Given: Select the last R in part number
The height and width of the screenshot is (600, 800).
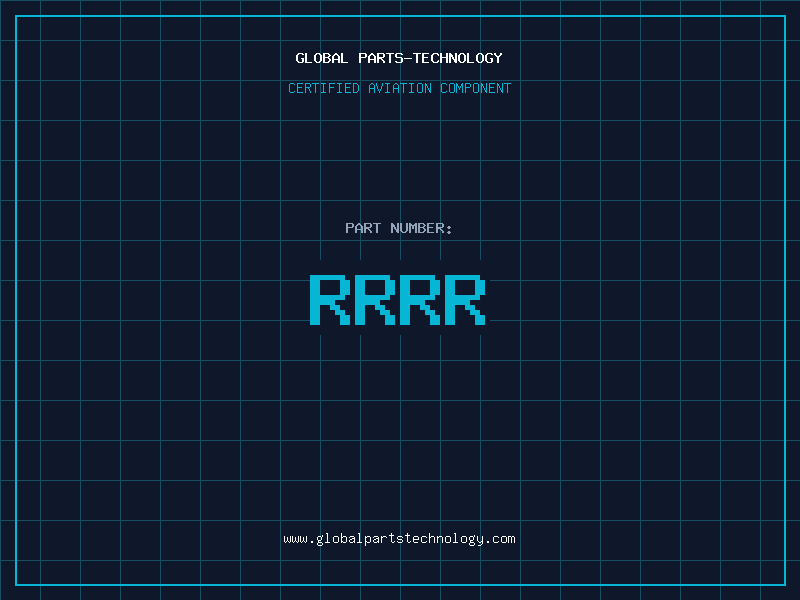Looking at the screenshot, I should pos(465,300).
